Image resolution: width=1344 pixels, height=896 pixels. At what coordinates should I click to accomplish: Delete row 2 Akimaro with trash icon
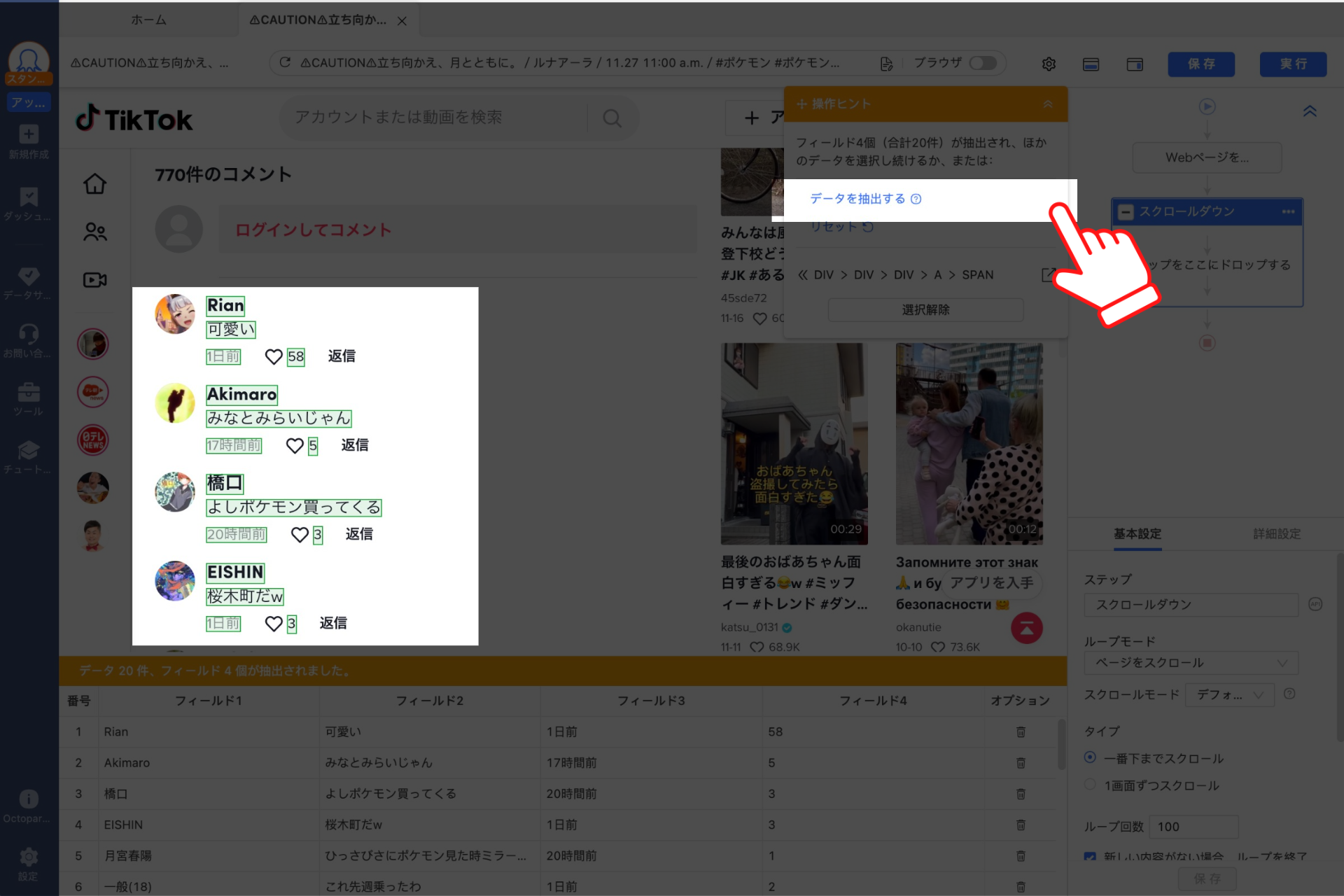point(1021,763)
